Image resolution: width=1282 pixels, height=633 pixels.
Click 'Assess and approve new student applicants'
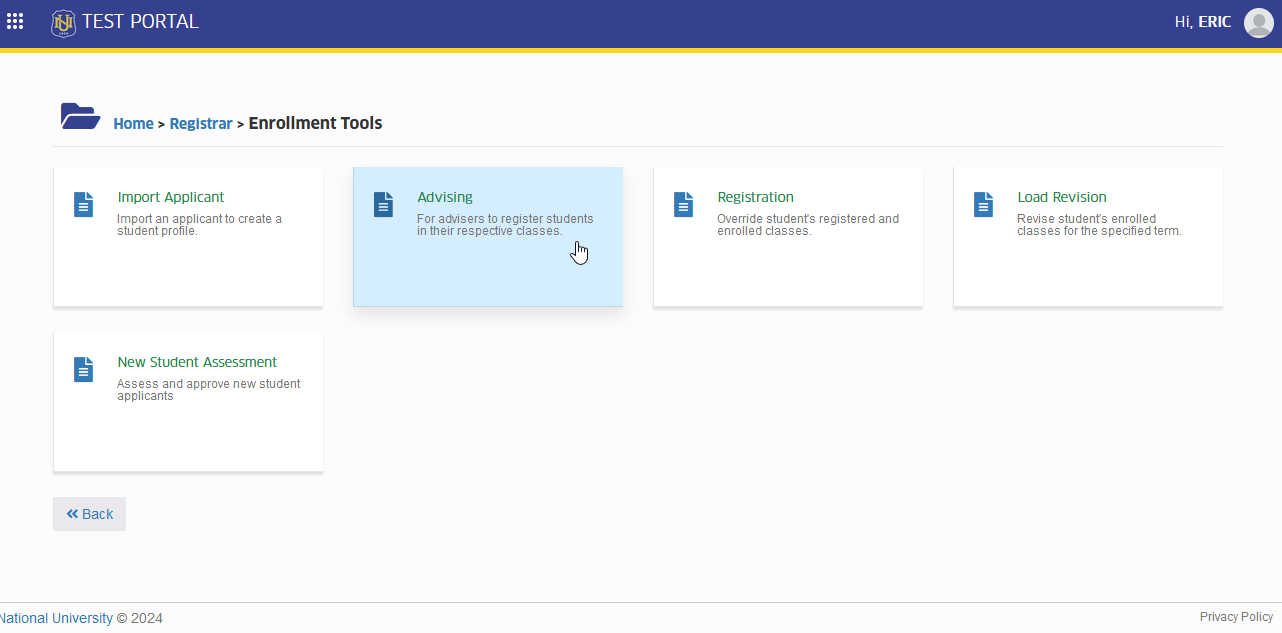point(209,390)
